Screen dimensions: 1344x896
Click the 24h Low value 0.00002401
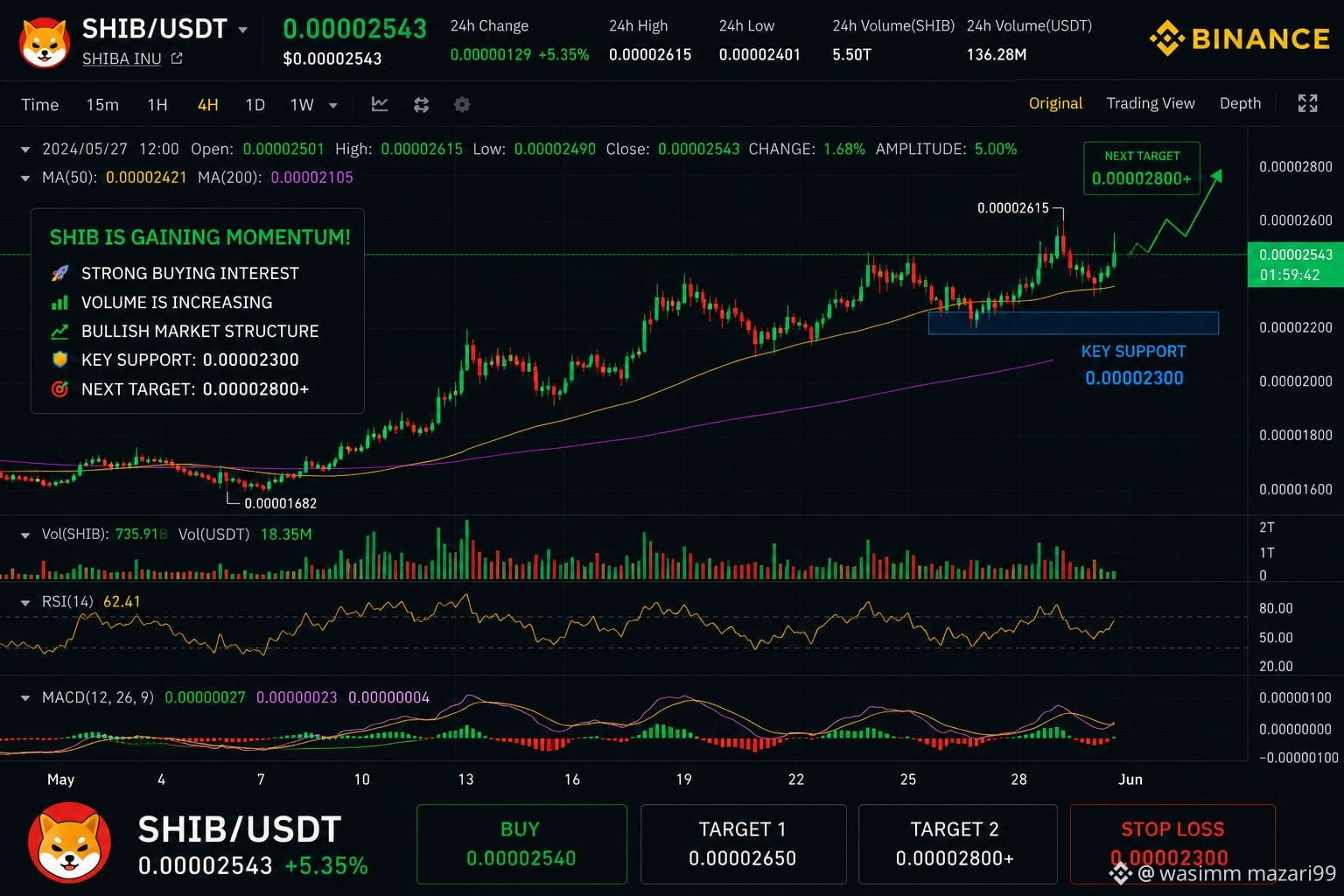[x=759, y=54]
